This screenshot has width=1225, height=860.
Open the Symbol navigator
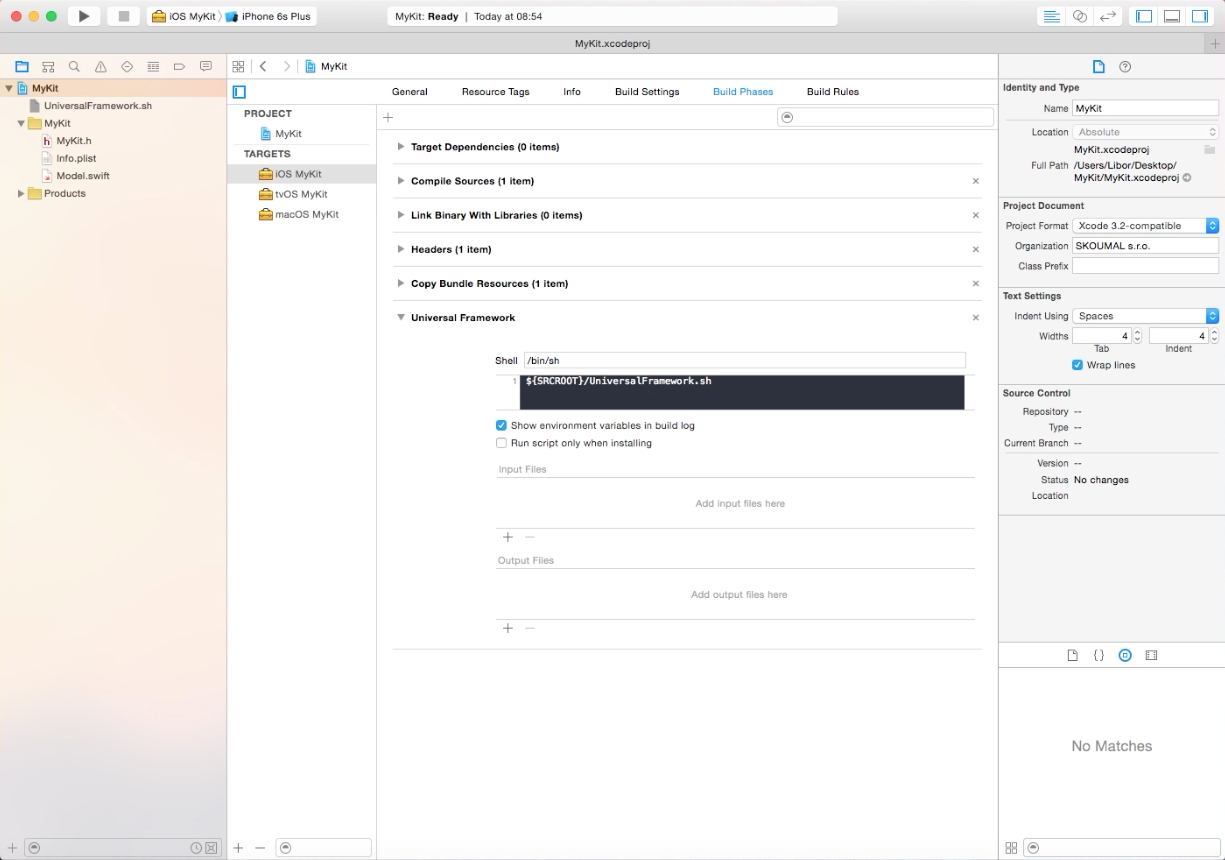(x=48, y=67)
